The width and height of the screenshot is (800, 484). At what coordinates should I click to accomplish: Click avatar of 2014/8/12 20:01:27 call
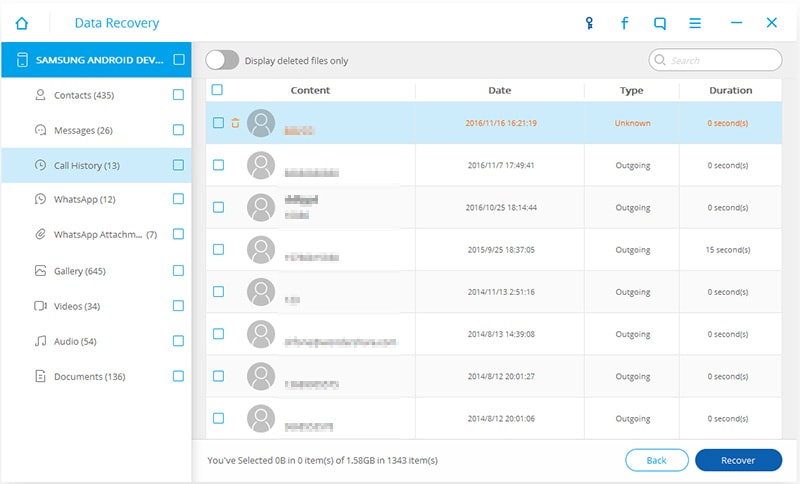261,376
